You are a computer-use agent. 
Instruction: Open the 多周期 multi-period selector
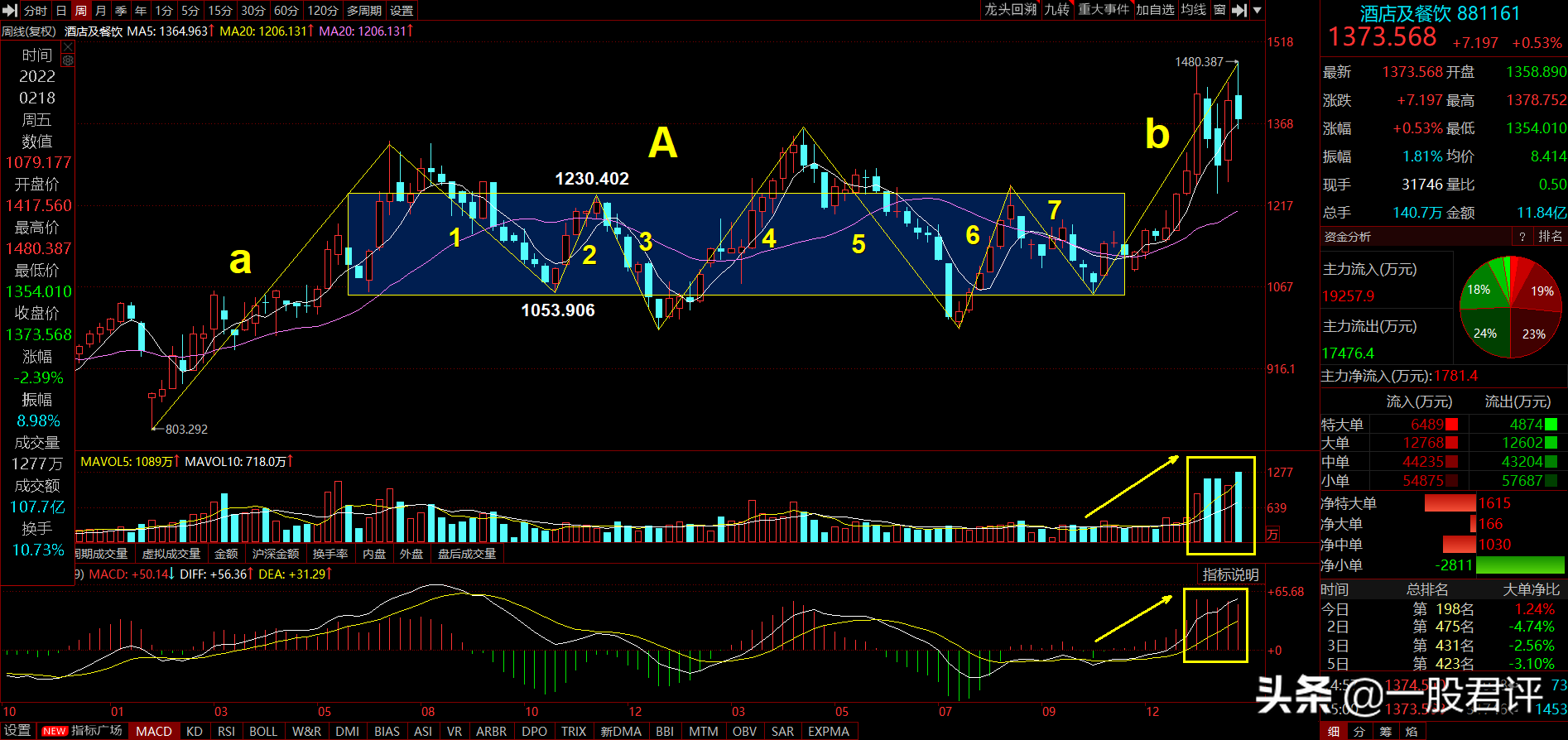tap(364, 11)
